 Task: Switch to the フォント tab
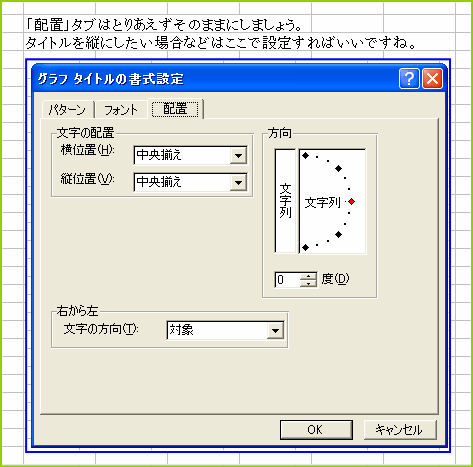(121, 110)
